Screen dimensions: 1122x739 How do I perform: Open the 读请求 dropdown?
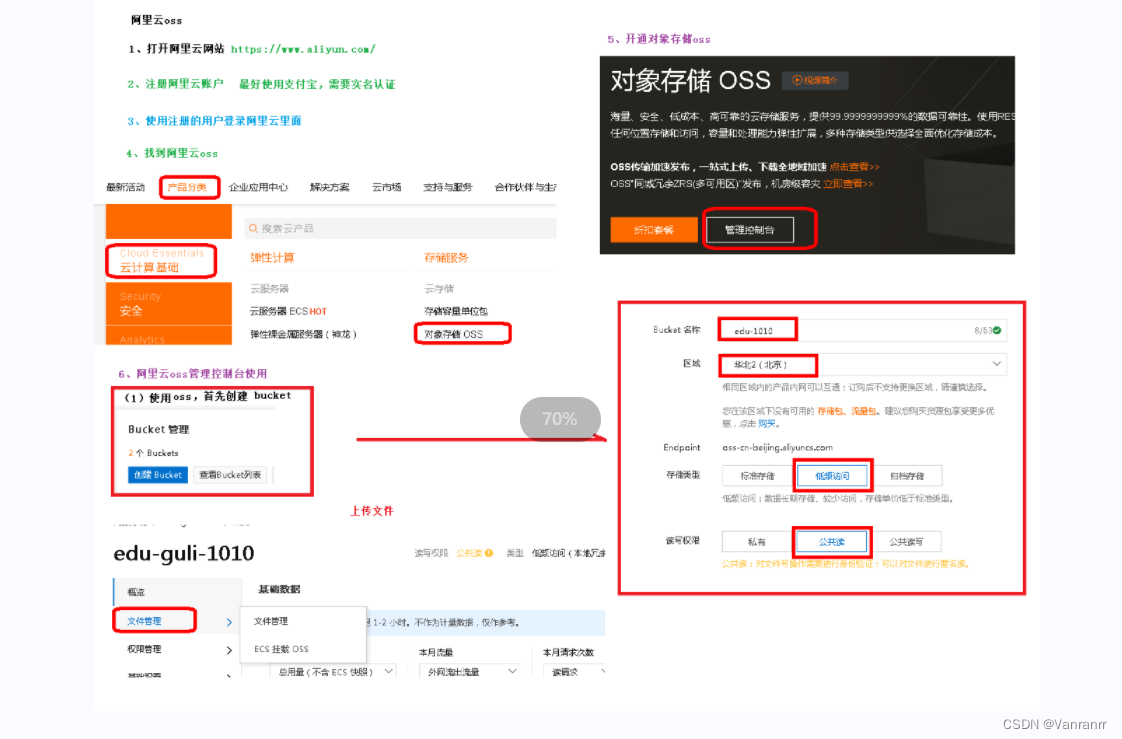576,672
